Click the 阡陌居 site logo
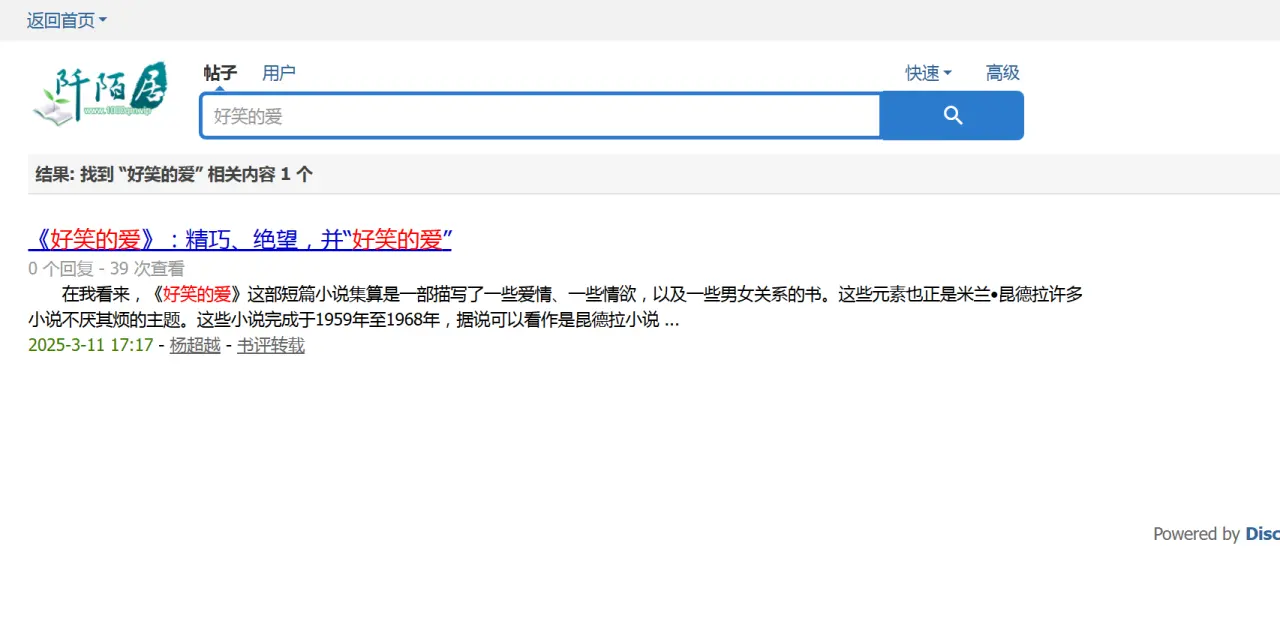 tap(100, 94)
